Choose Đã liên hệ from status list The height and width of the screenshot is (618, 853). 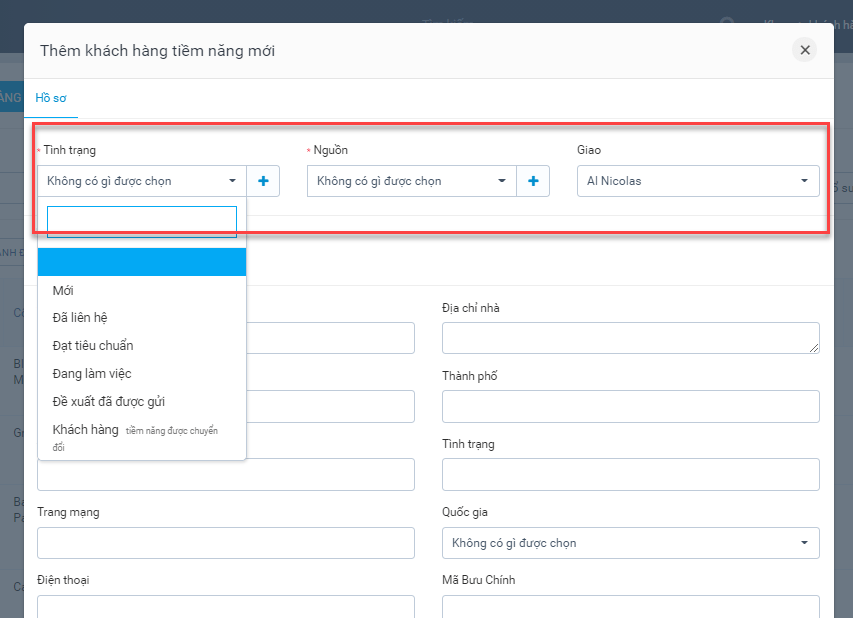(80, 317)
